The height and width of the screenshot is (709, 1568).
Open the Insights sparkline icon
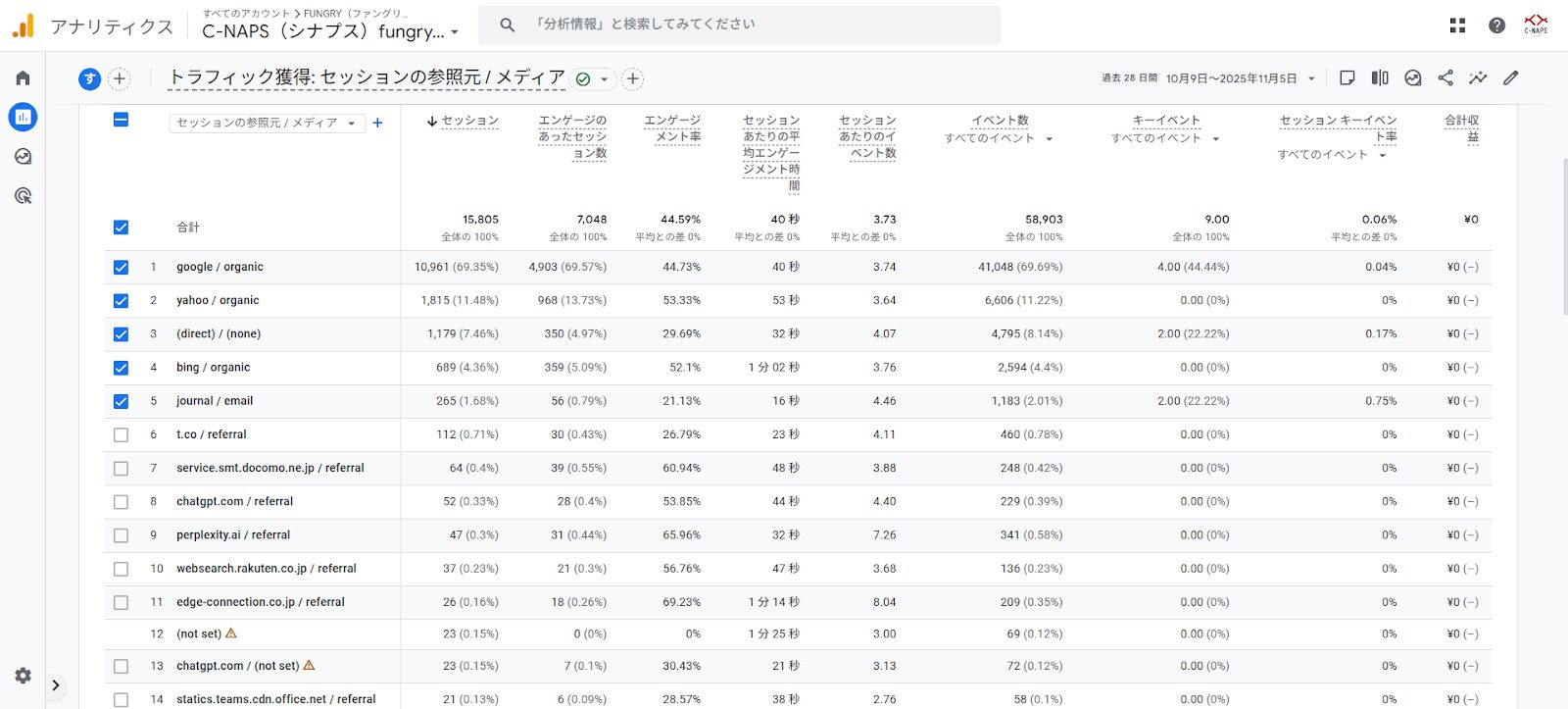point(1478,77)
